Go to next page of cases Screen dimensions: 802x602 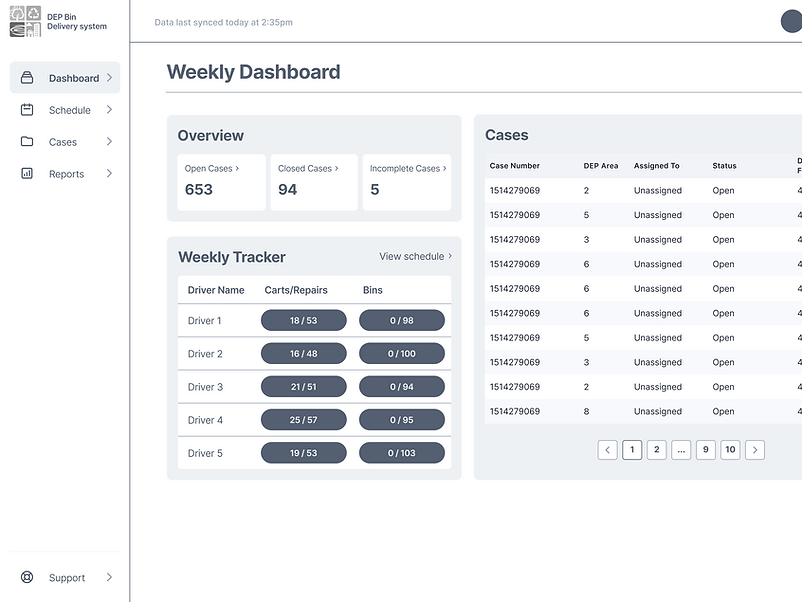[755, 450]
